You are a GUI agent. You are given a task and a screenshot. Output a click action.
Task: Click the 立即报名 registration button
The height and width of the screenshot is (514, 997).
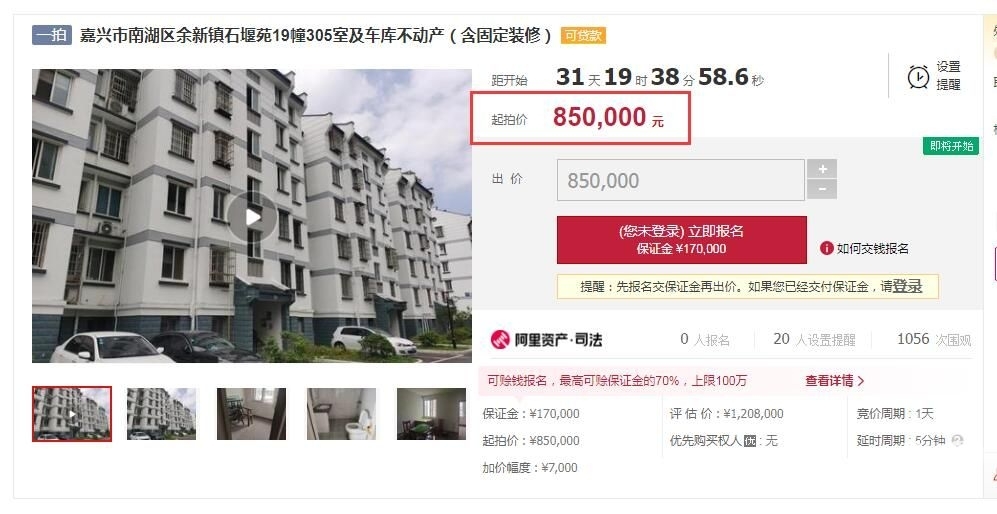682,240
